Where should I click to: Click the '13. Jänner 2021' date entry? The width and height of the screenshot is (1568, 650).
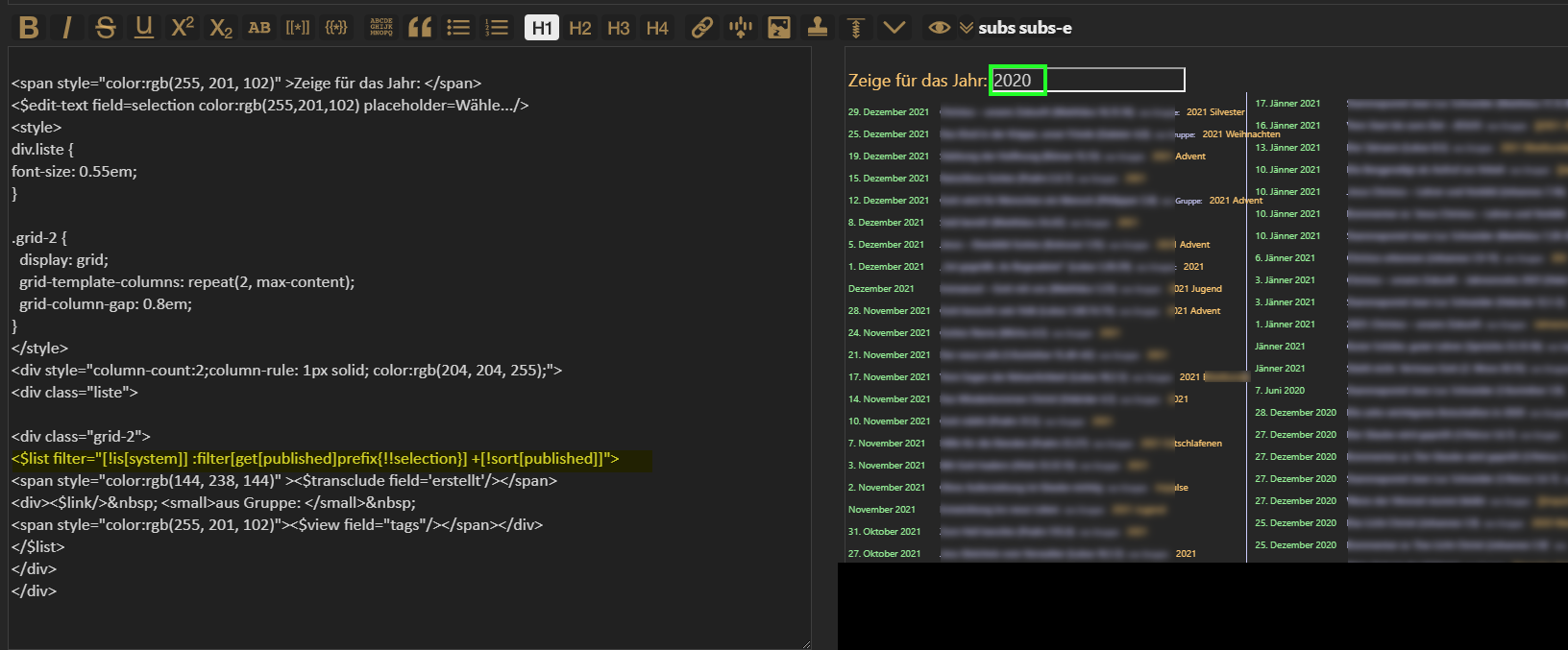click(1287, 148)
